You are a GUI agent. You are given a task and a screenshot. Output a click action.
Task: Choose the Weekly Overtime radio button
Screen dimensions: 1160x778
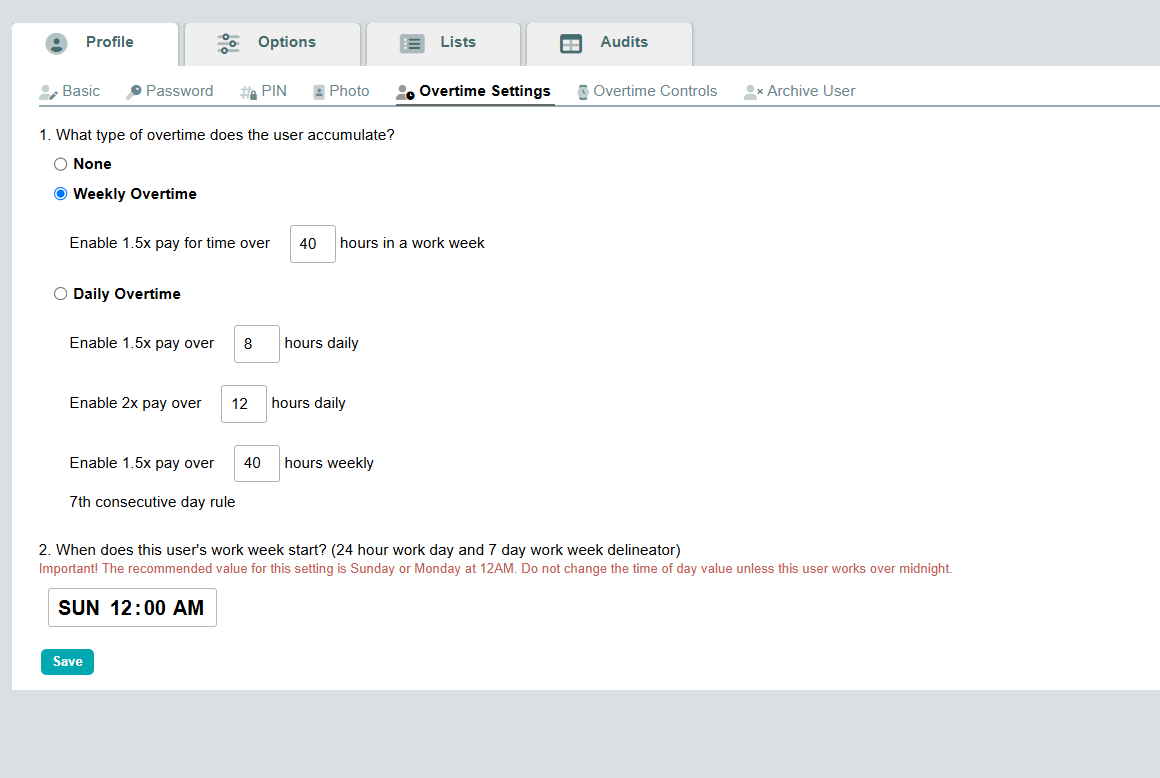[61, 194]
